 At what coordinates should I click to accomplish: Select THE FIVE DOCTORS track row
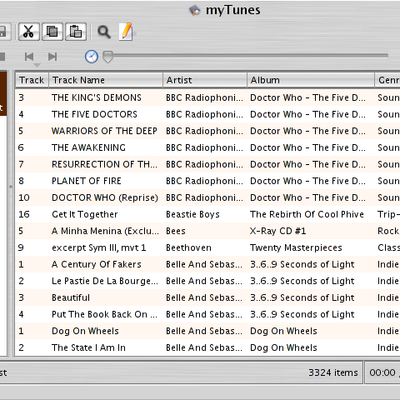pos(207,114)
